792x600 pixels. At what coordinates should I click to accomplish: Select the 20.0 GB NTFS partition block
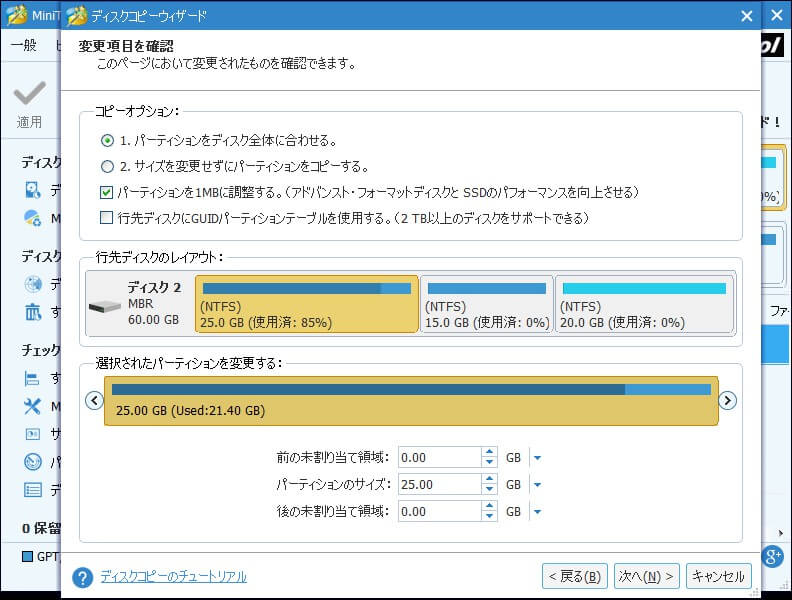click(x=644, y=304)
